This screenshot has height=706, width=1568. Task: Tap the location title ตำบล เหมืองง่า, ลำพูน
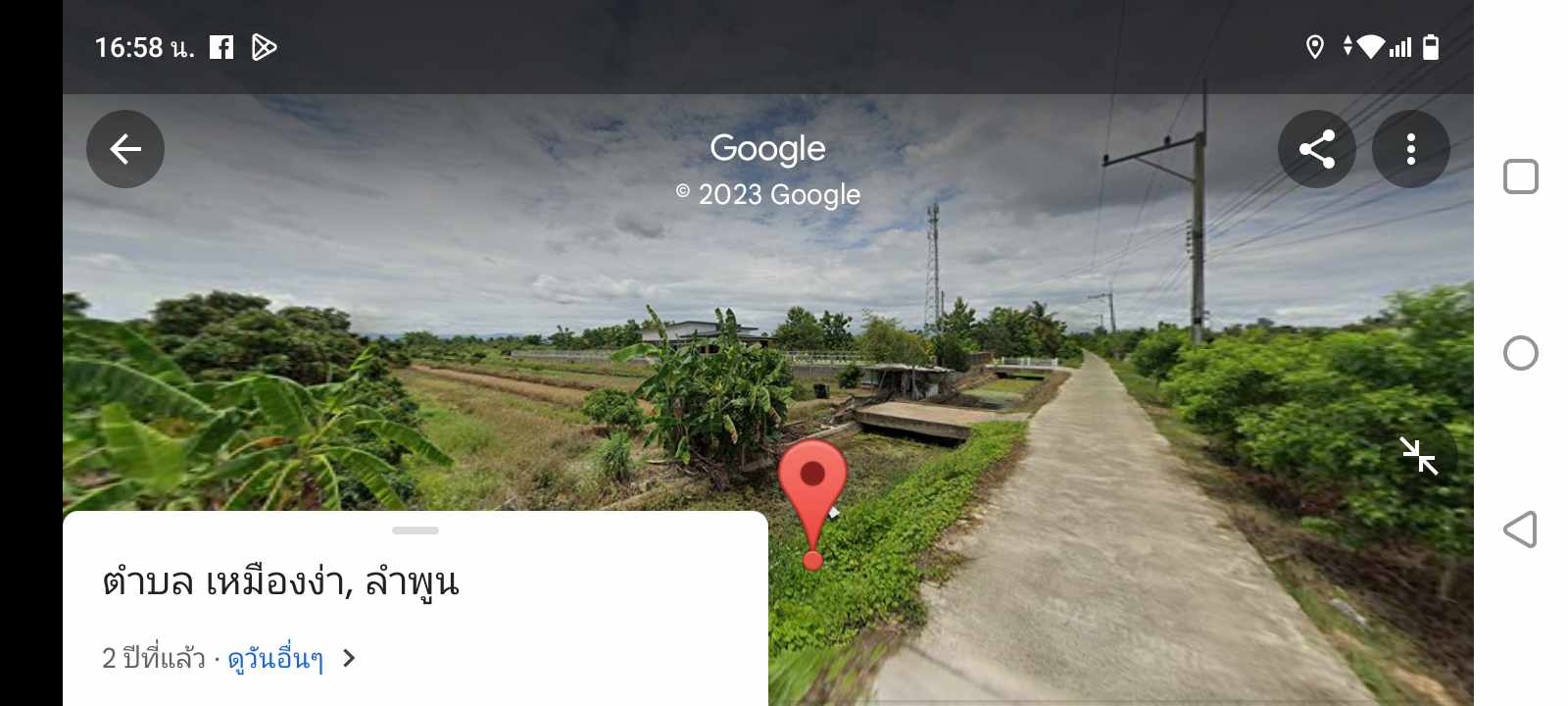click(280, 581)
